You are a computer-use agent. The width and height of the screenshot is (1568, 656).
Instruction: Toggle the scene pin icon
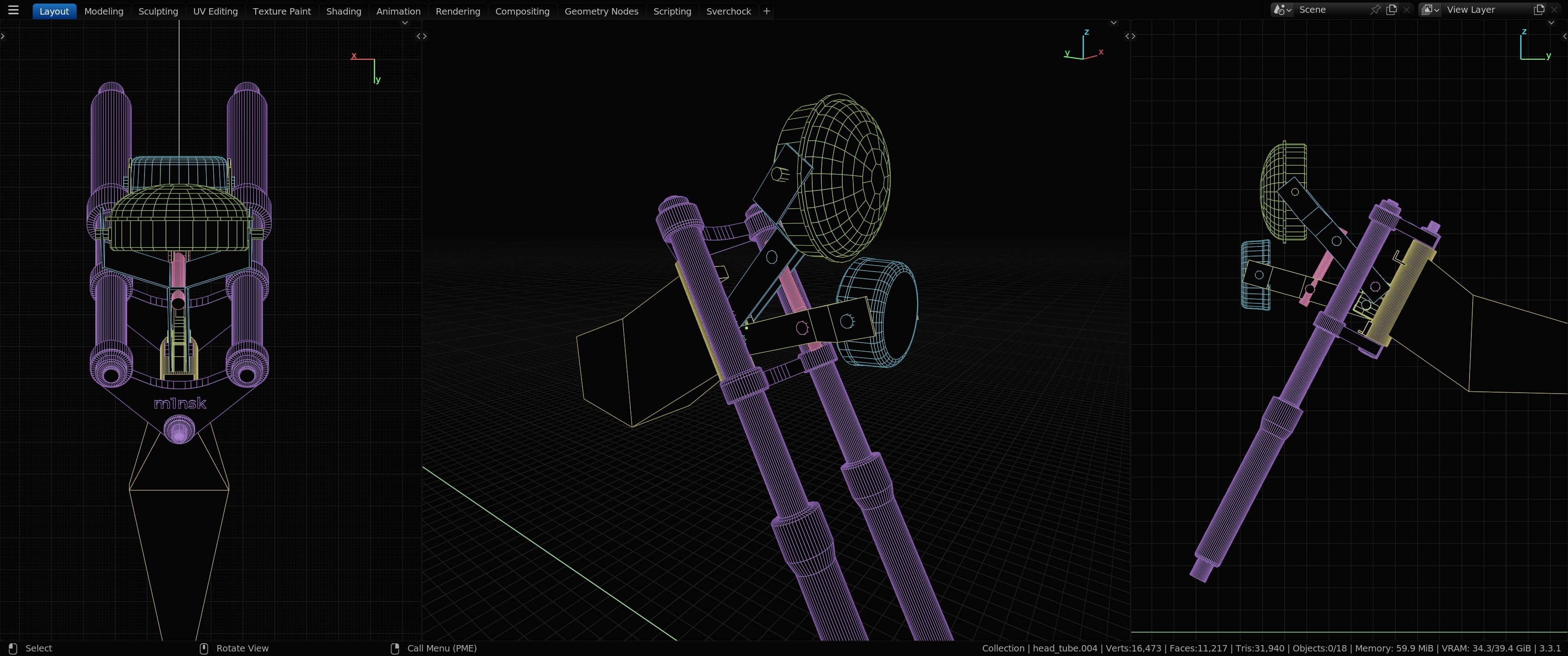coord(1375,10)
